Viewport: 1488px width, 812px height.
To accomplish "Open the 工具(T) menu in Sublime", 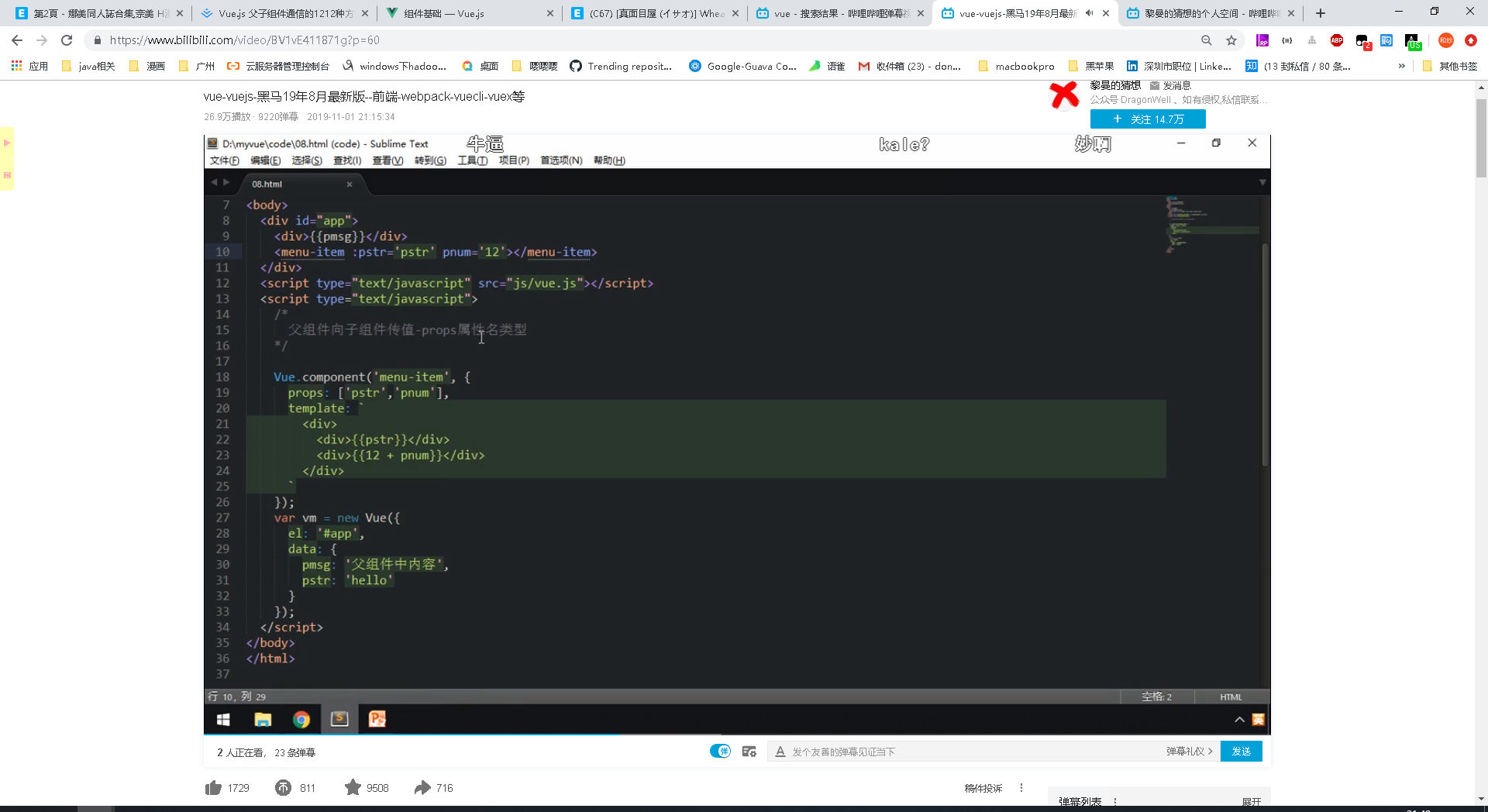I will click(x=472, y=160).
